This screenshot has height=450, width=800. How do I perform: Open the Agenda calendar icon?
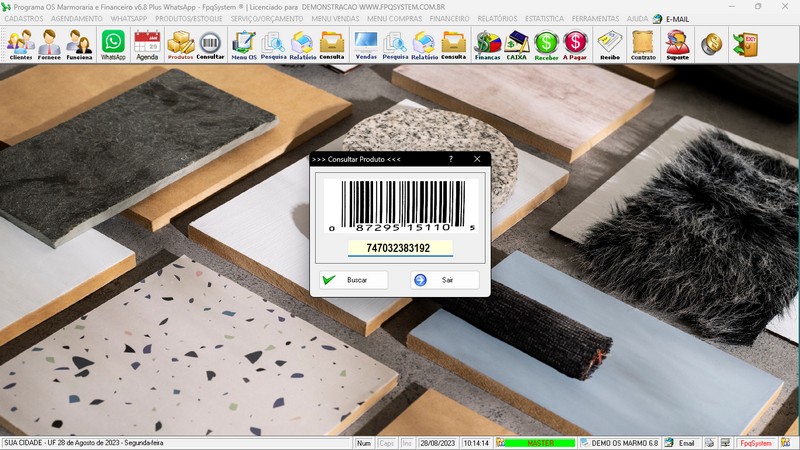point(147,45)
